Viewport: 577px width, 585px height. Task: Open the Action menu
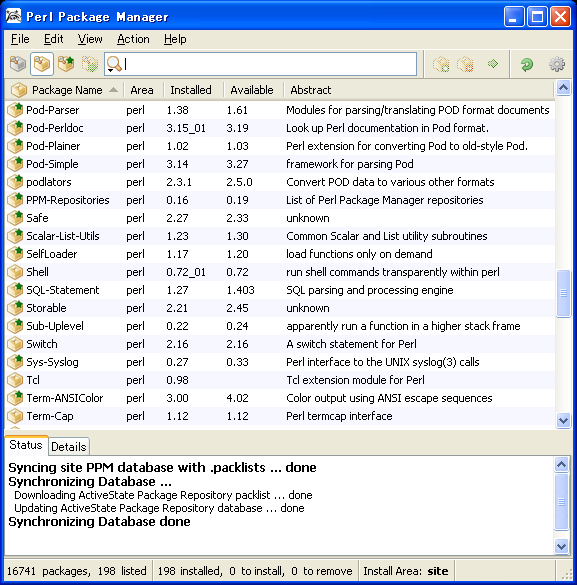[133, 39]
